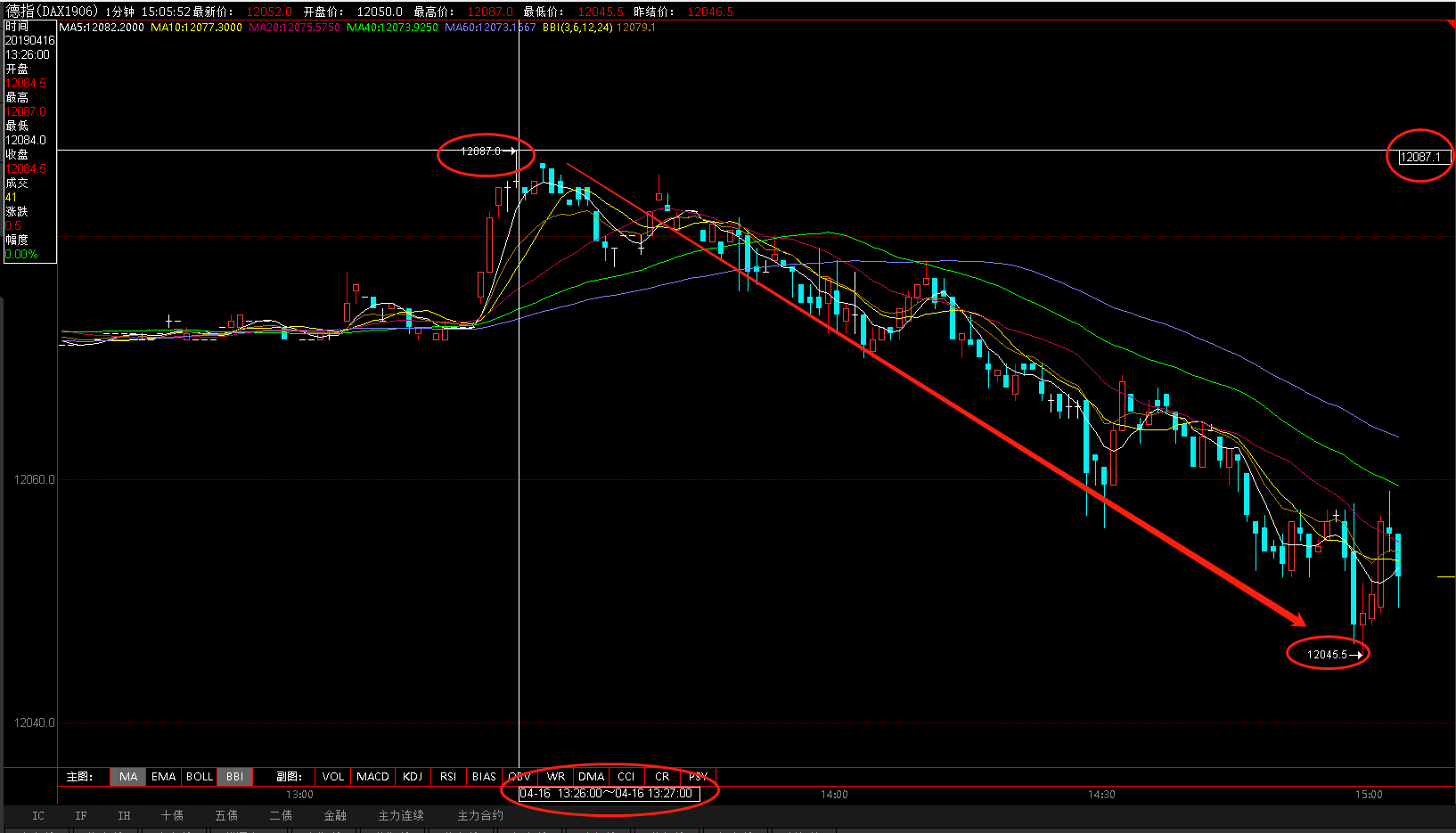1456x833 pixels.
Task: Switch to the 十债 tab
Action: pos(172,816)
